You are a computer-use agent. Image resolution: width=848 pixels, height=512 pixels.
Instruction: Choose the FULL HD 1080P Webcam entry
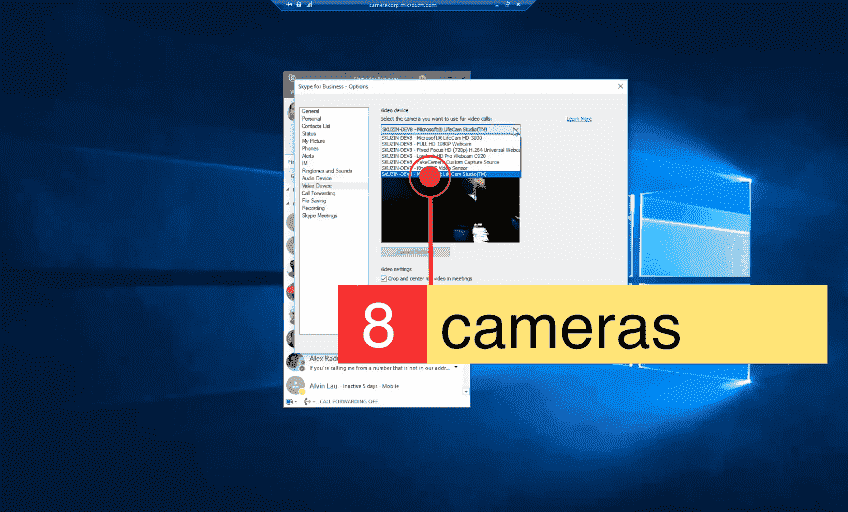(x=450, y=144)
